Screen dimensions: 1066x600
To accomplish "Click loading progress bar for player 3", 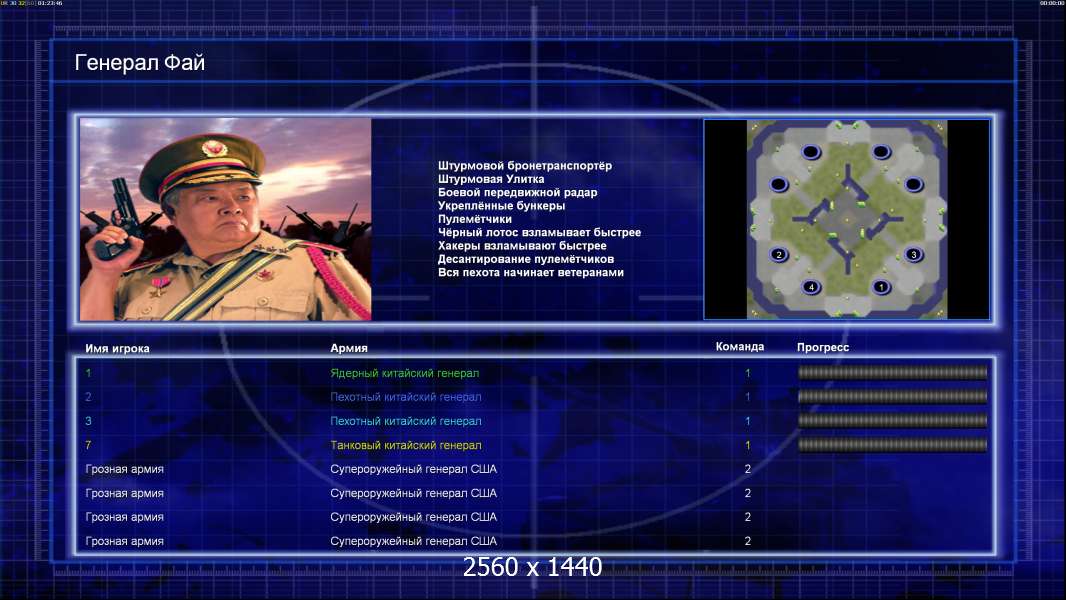I will tap(892, 421).
